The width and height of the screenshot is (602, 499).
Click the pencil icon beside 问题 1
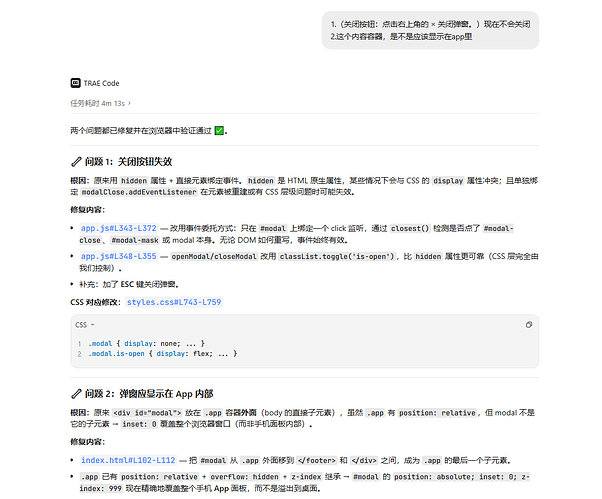pyautogui.click(x=76, y=162)
